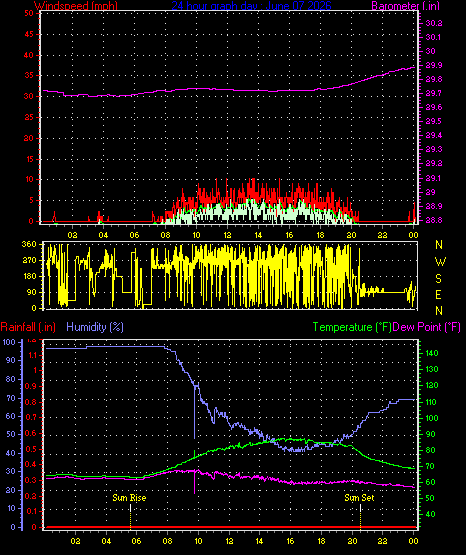Click the 90 temperature axis value
This screenshot has width=466, height=555.
coord(430,434)
